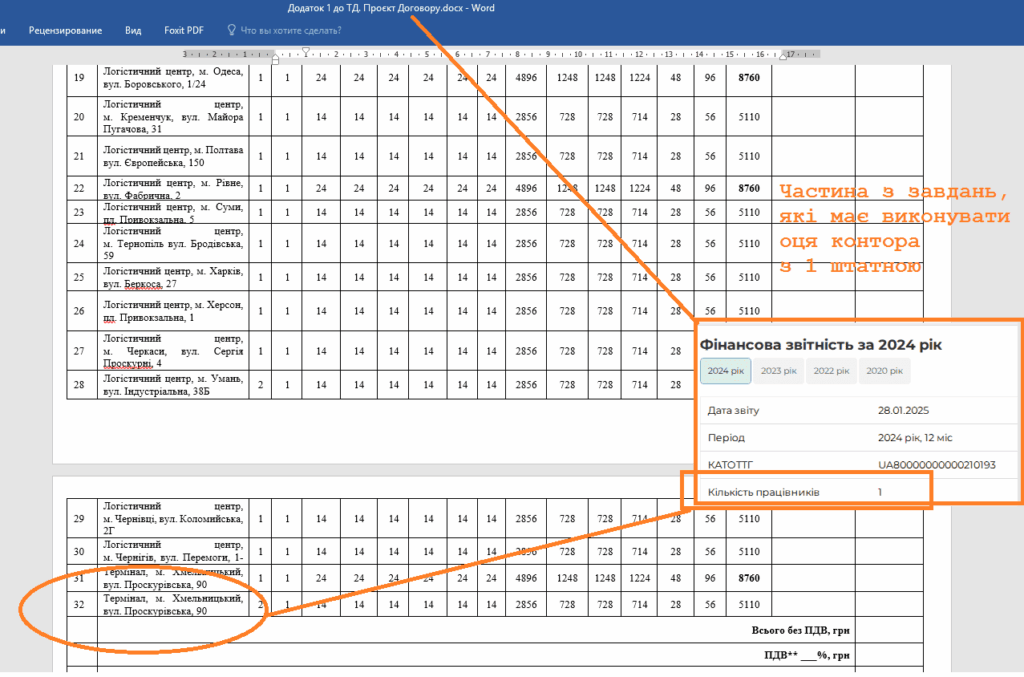The image size is (1024, 677).
Task: Open the 2020 рік financial report
Action: pyautogui.click(x=884, y=371)
